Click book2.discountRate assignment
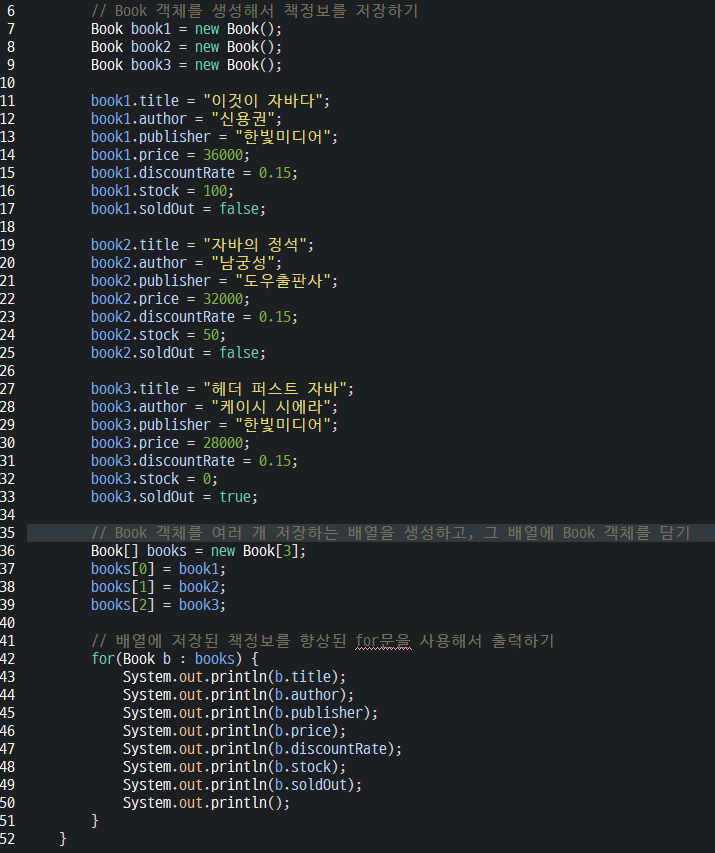Viewport: 715px width, 853px height. pos(194,316)
